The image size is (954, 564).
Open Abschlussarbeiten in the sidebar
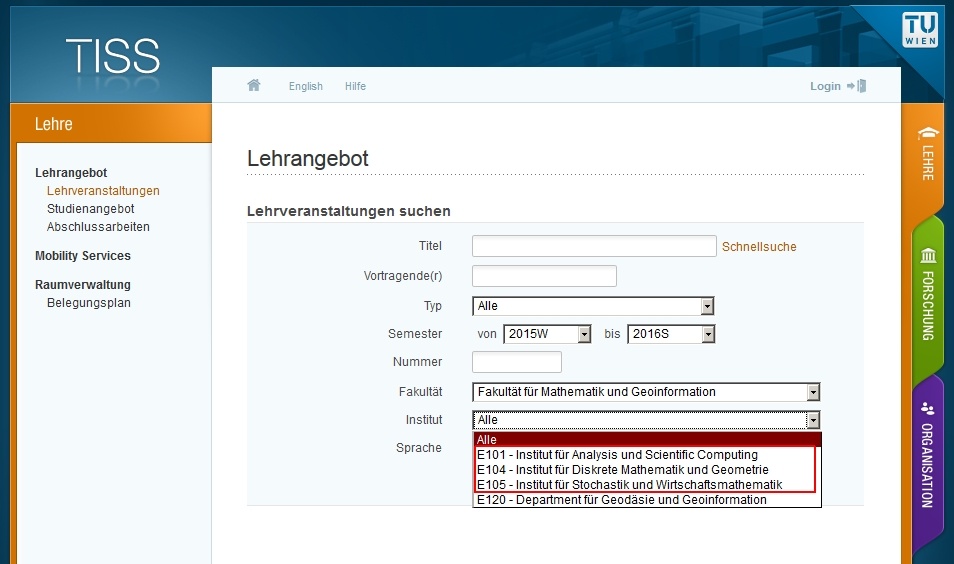tap(98, 226)
